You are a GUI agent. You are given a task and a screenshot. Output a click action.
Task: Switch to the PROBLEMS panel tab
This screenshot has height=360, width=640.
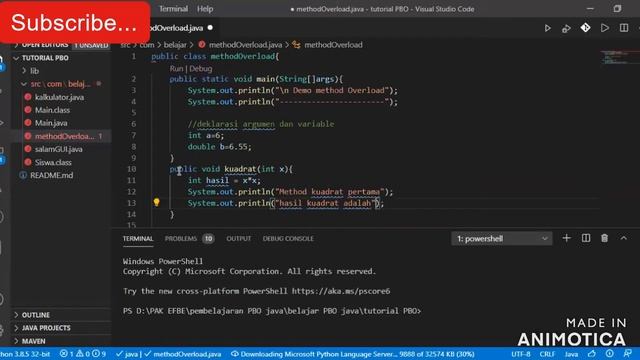[x=180, y=238]
